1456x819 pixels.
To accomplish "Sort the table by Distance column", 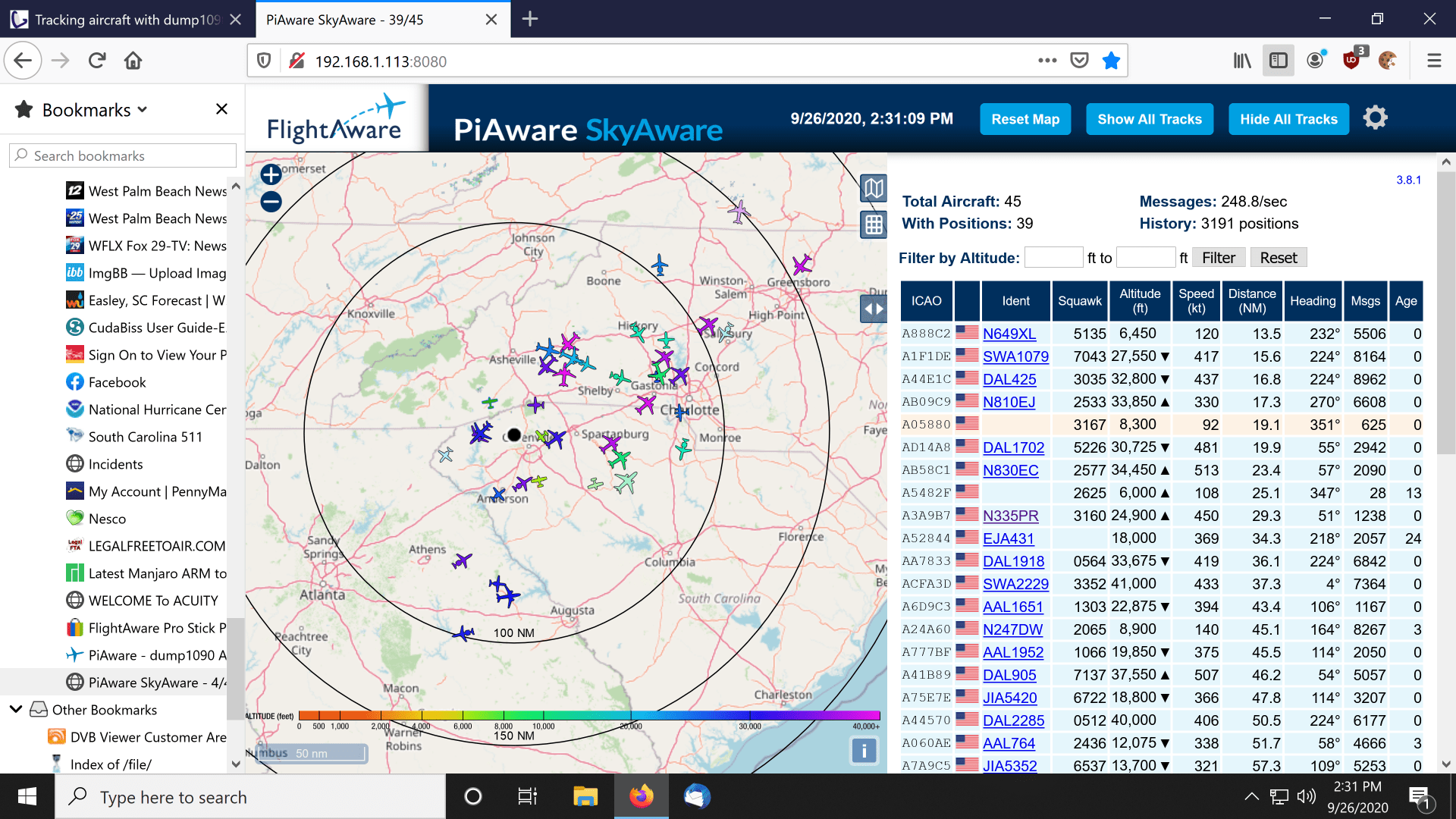I will (x=1252, y=301).
